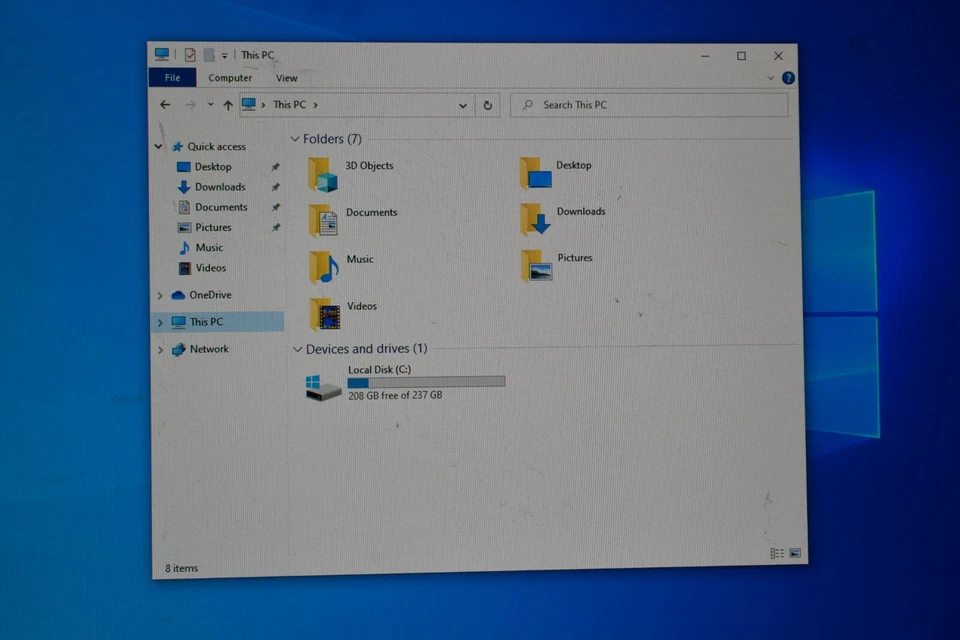Go forward using the Forward arrow

coord(190,105)
